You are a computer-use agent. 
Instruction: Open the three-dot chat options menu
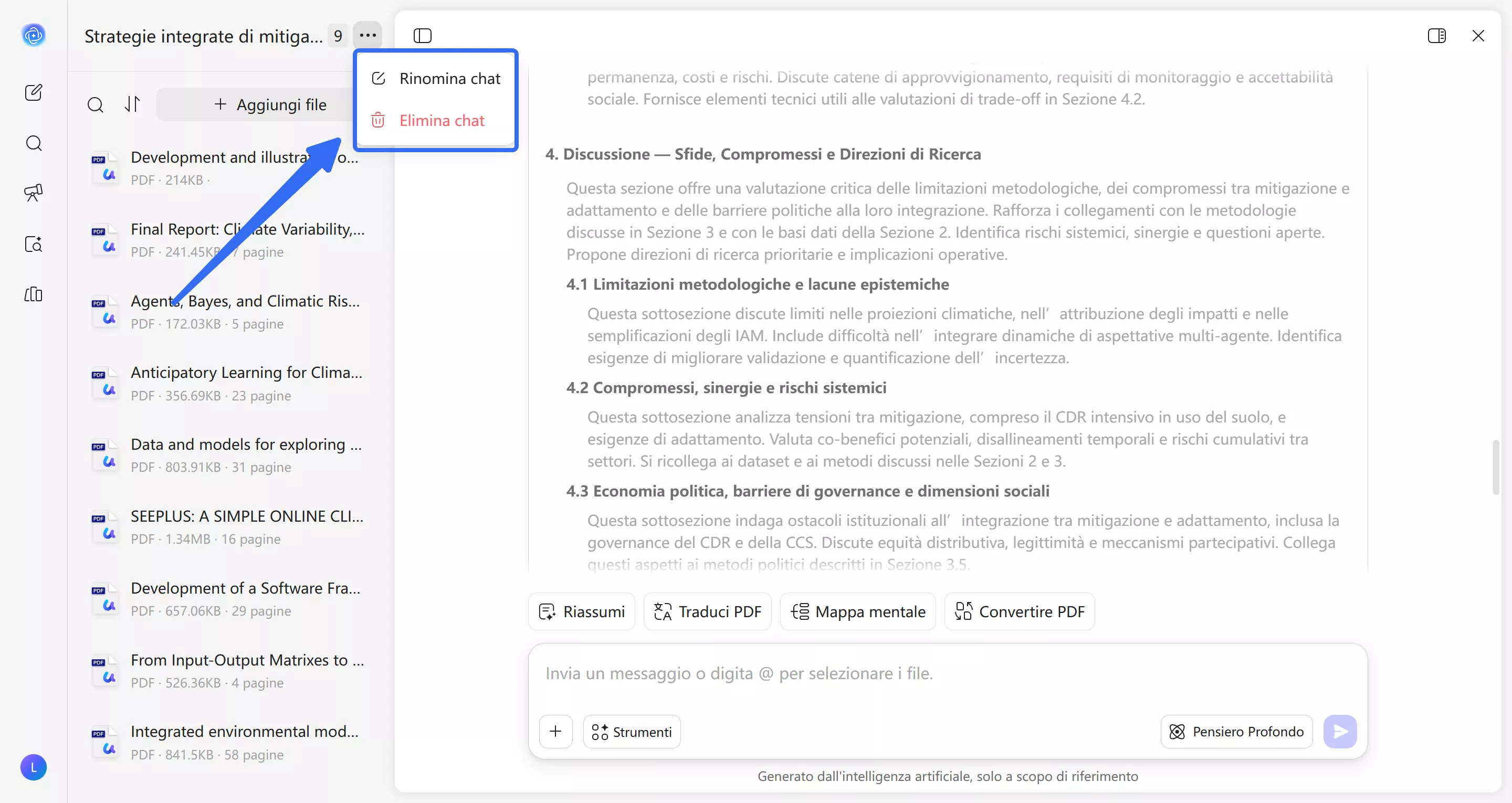click(367, 35)
